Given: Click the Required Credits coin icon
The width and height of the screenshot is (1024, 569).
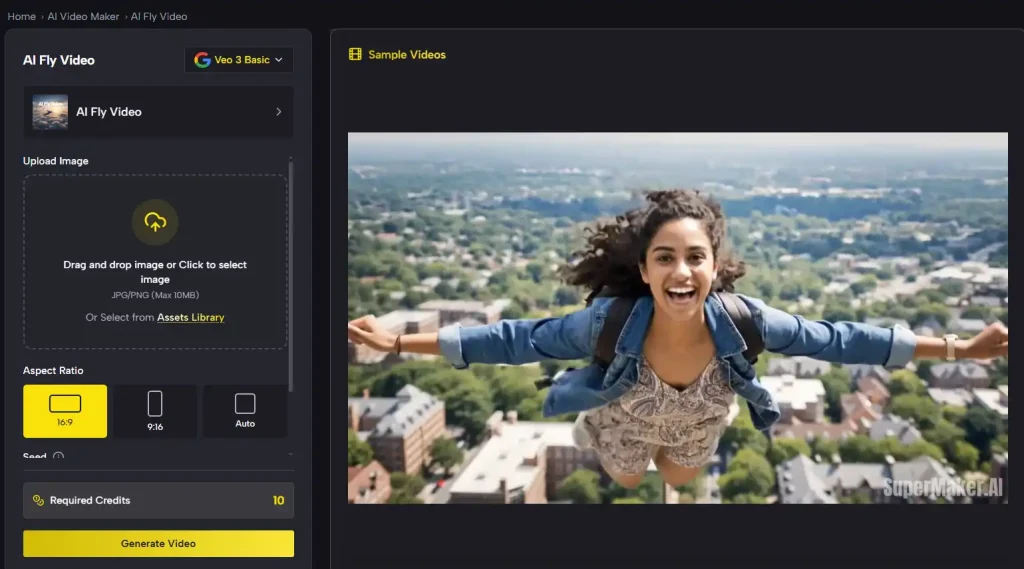Looking at the screenshot, I should pos(38,500).
